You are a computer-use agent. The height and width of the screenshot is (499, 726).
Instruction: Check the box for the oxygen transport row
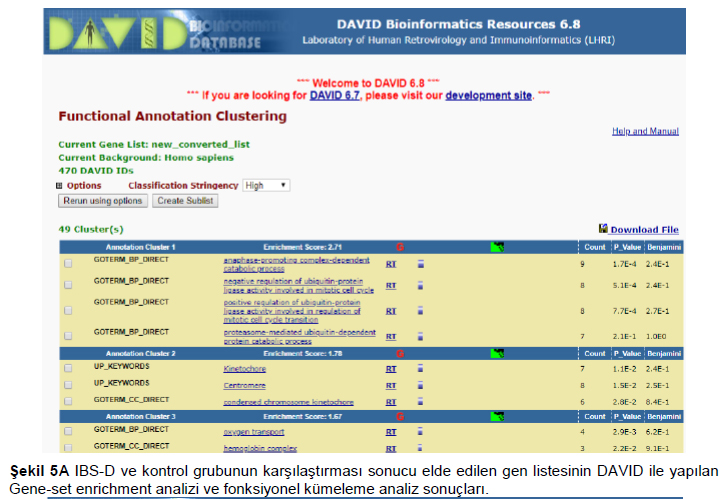68,431
